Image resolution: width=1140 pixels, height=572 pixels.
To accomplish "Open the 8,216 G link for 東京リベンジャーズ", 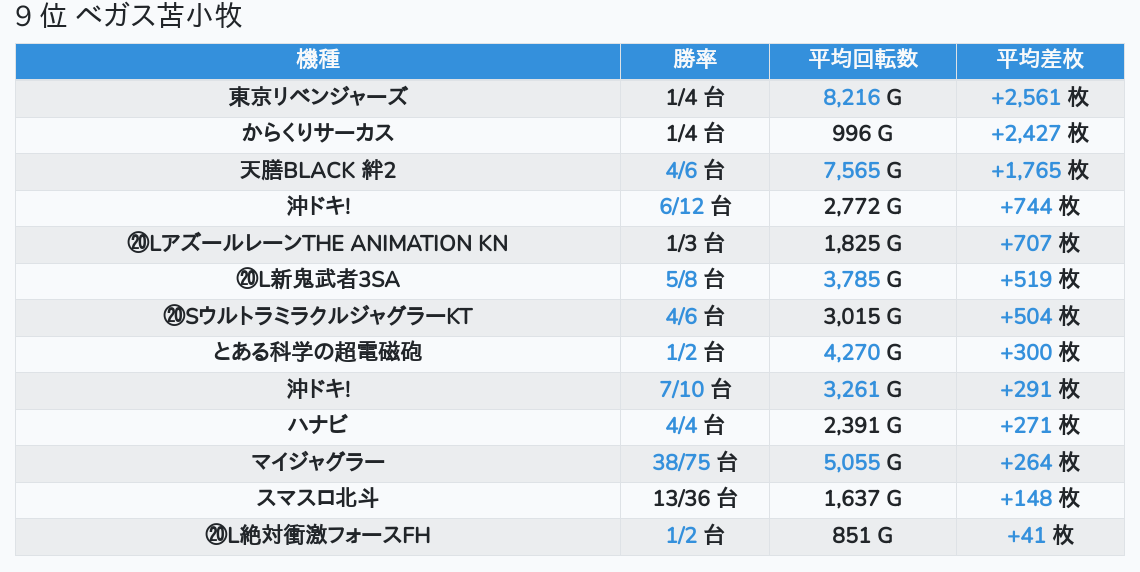I will 852,97.
